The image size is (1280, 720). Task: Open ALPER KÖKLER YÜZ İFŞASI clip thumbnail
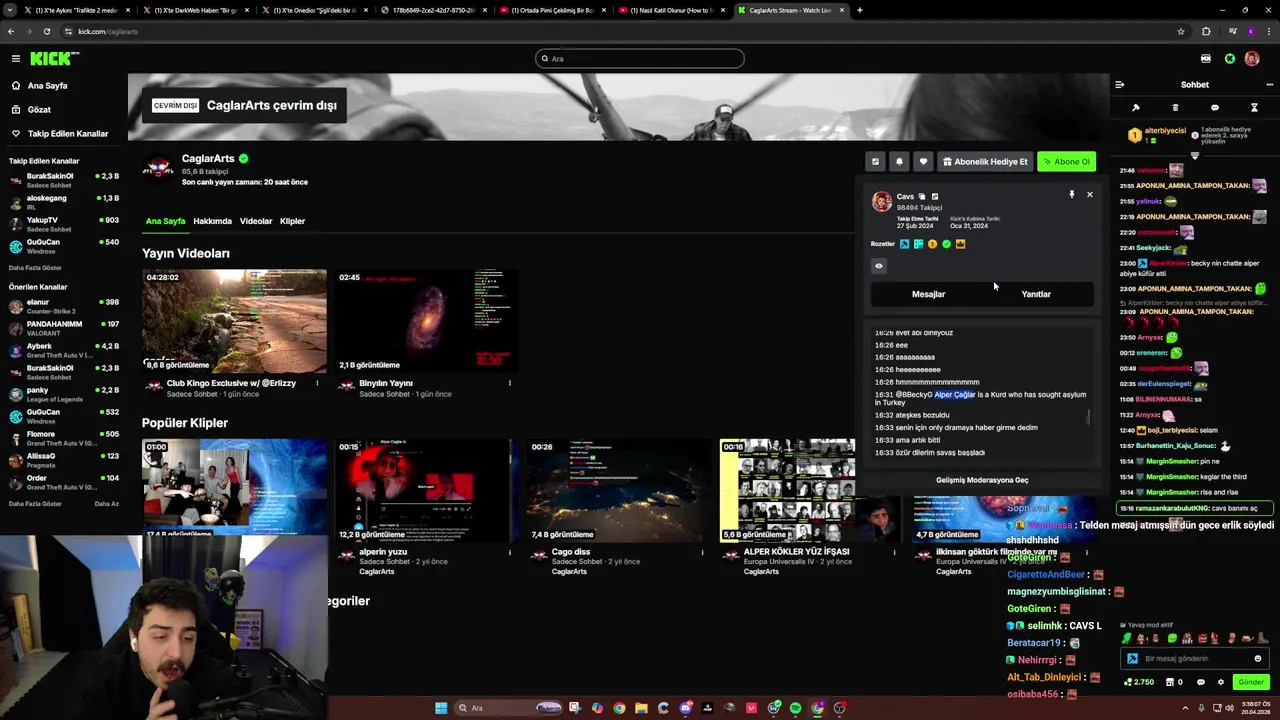point(787,490)
